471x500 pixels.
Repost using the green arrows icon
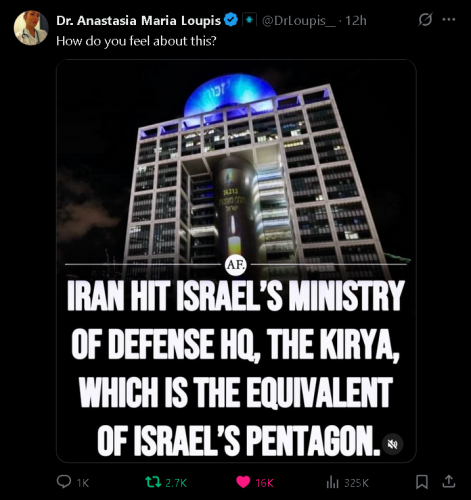click(x=153, y=482)
